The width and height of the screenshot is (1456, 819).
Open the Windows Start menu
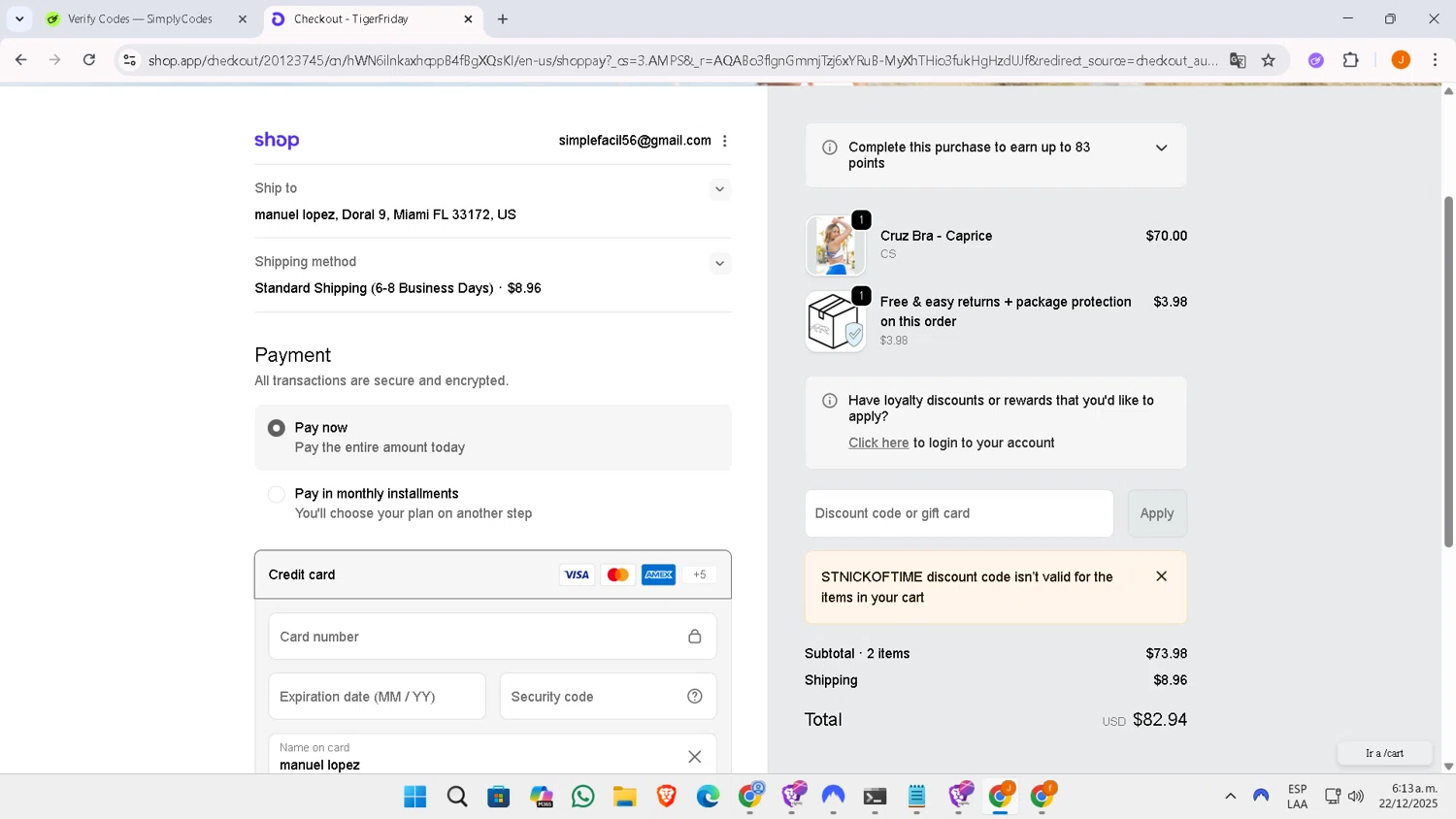tap(415, 797)
